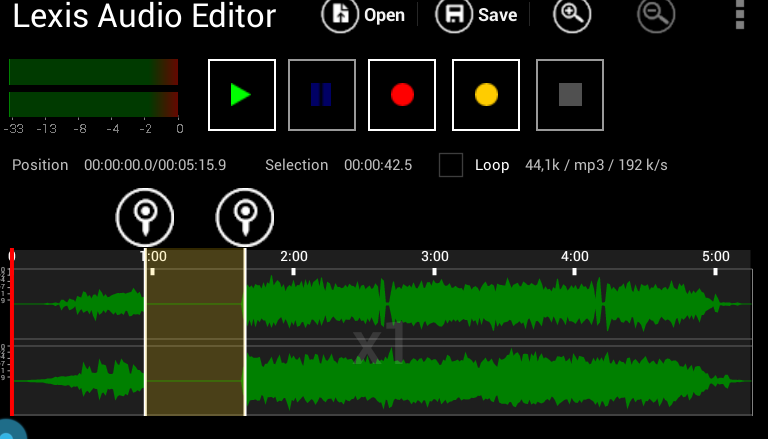Click the 3:00 mark on the timeline
The width and height of the screenshot is (768, 439).
[435, 257]
